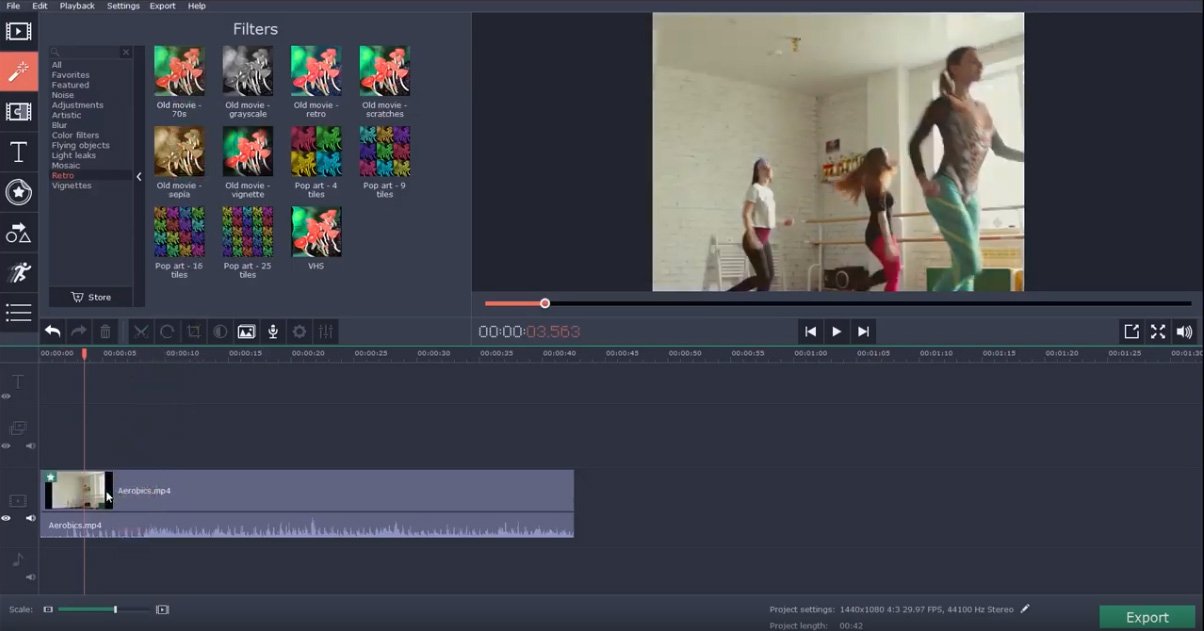Screen dimensions: 1204x631
Task: Select the Split scissors tool
Action: click(x=140, y=332)
